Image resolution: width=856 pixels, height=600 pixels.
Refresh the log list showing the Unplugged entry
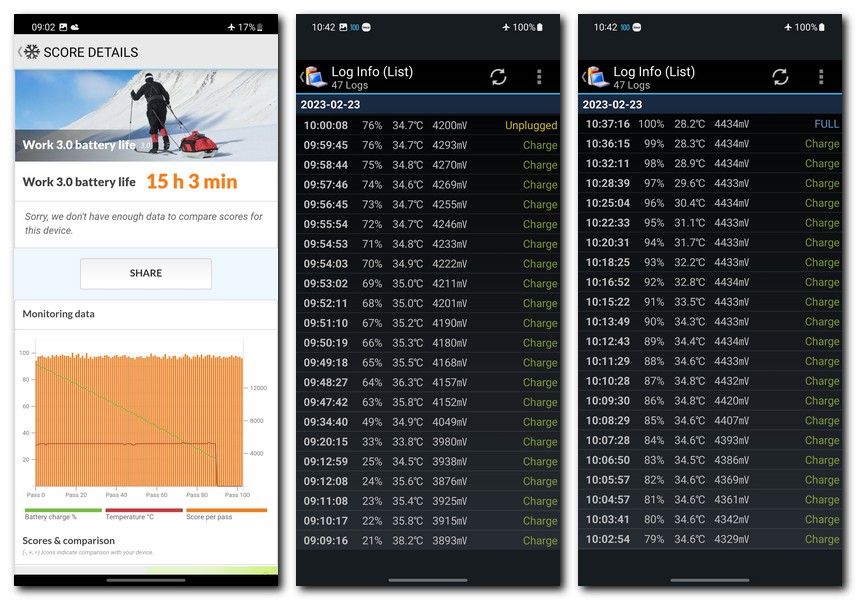(498, 77)
